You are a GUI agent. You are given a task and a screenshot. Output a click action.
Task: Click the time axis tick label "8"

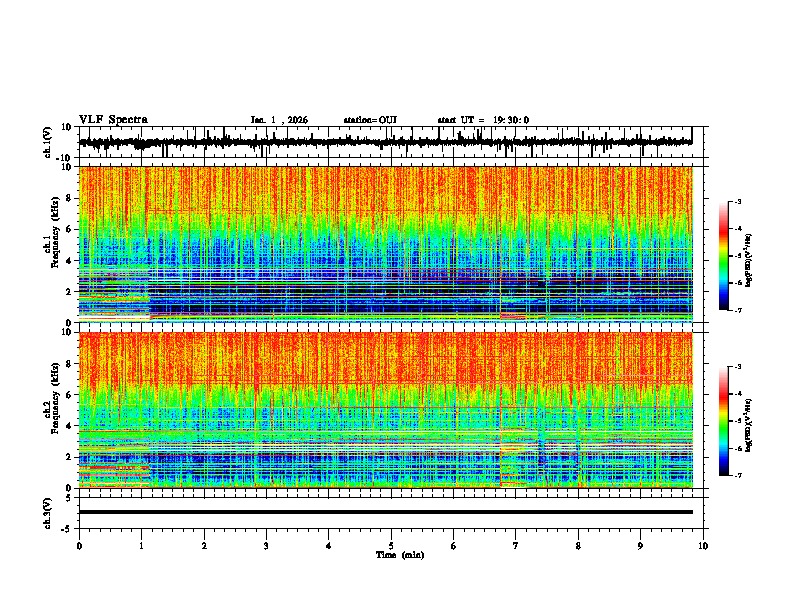(x=578, y=546)
